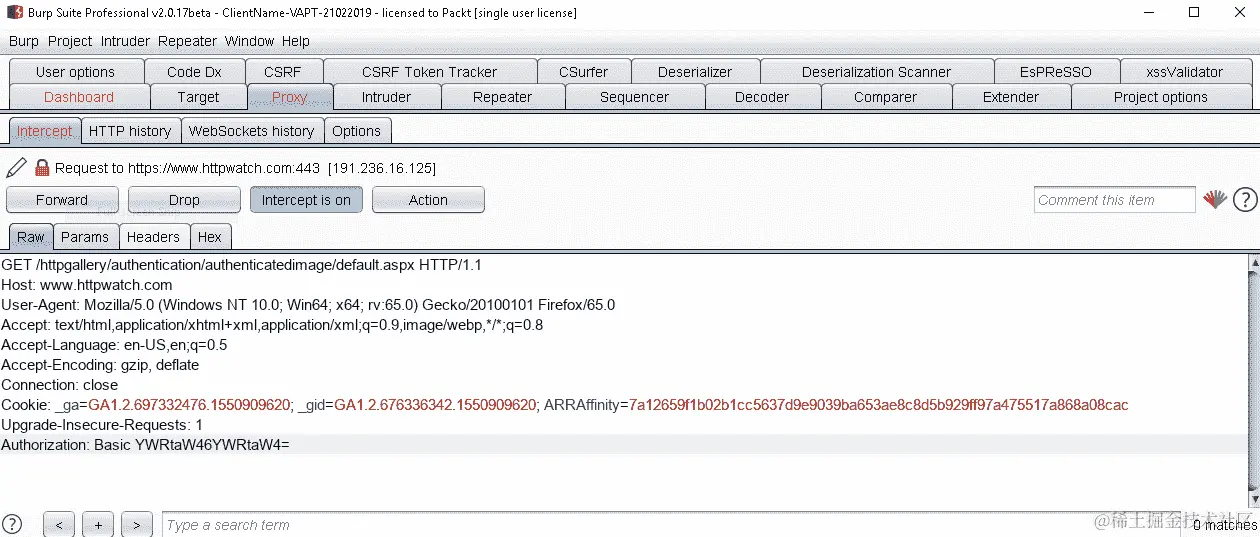Switch to the Params view tab
The height and width of the screenshot is (537, 1260).
point(85,237)
